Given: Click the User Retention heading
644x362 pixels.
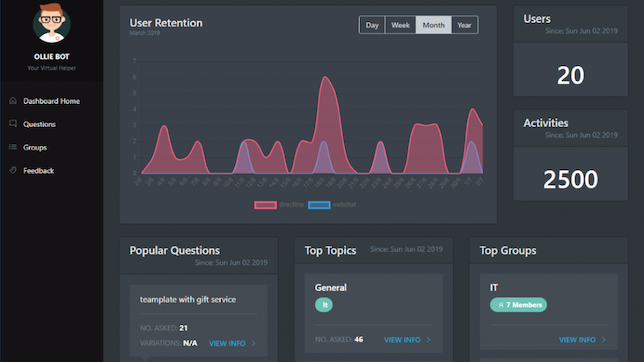Looking at the screenshot, I should pos(166,23).
